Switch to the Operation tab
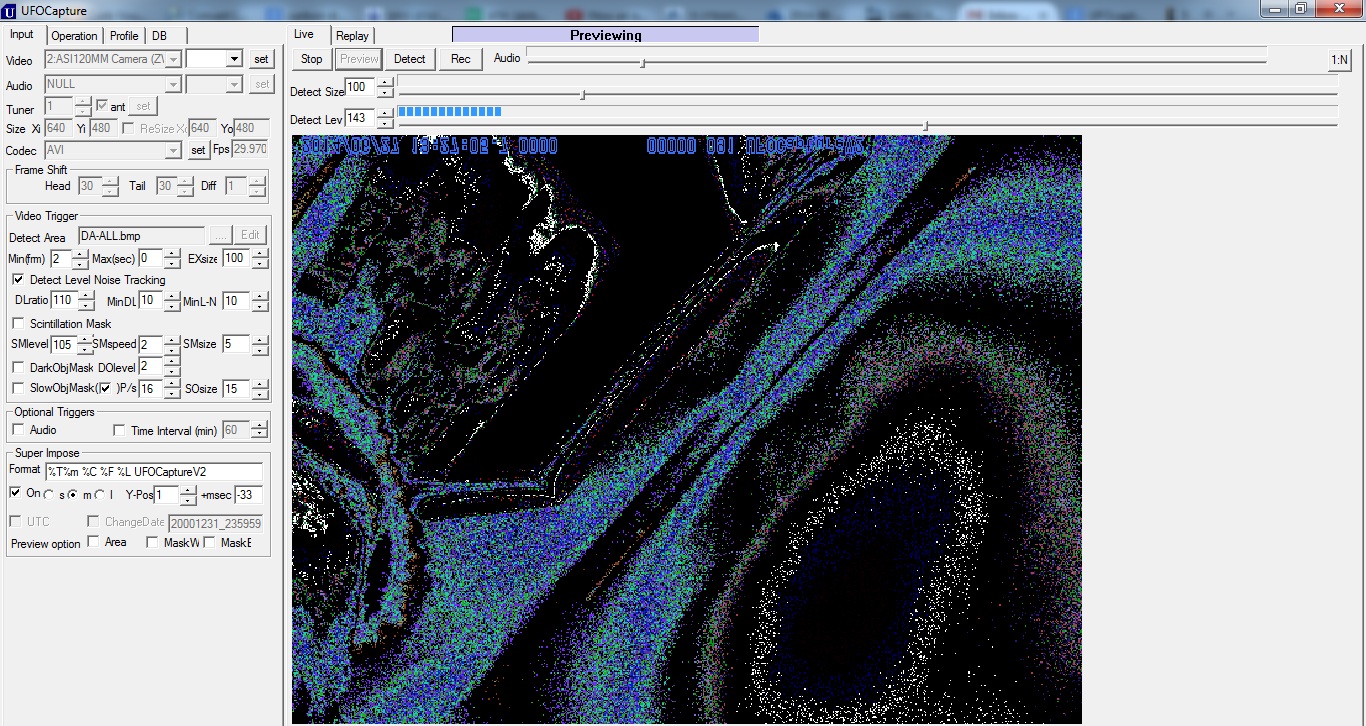1366x726 pixels. click(x=74, y=36)
